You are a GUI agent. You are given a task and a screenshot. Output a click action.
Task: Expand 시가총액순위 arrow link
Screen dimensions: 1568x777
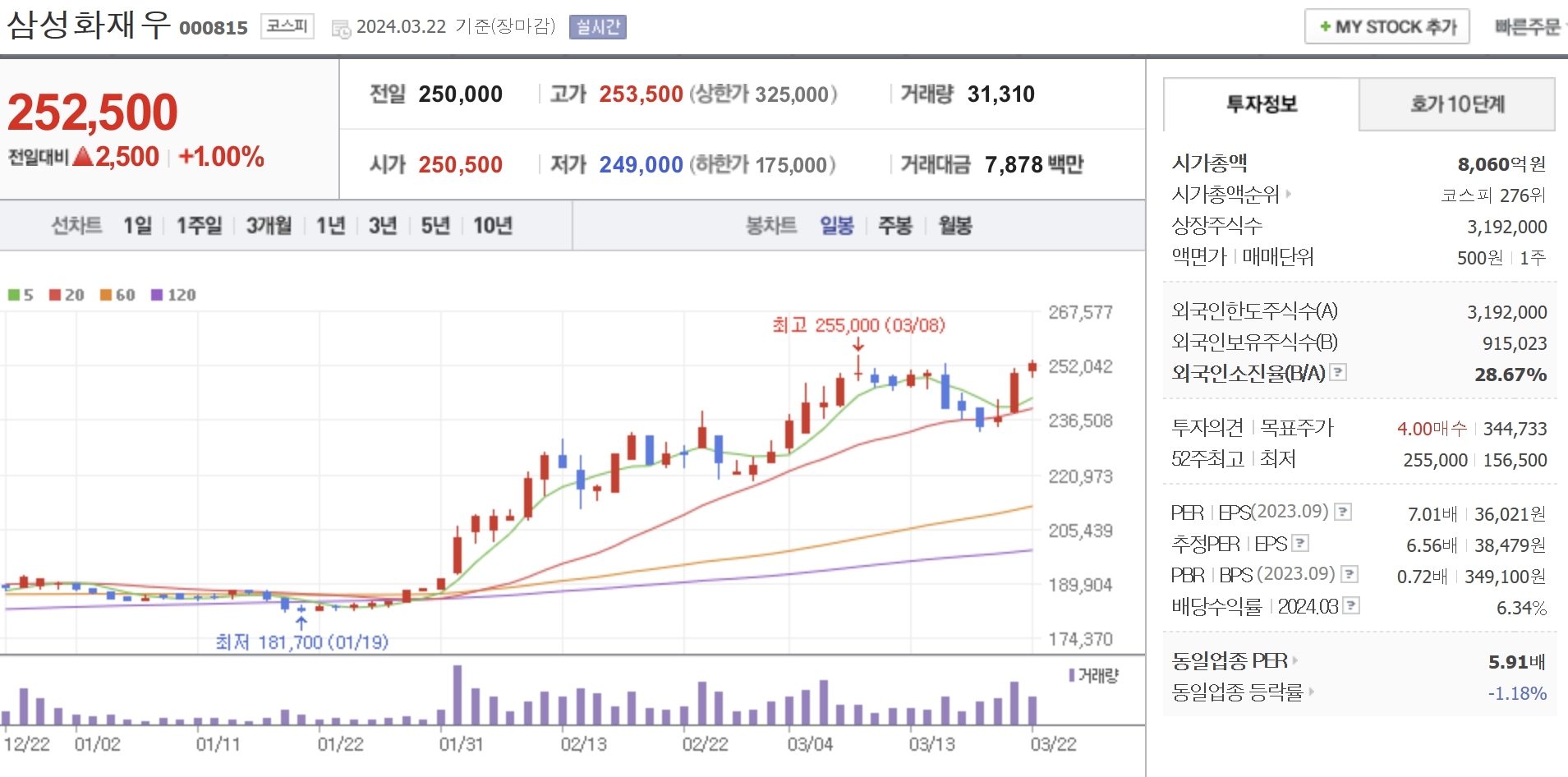pyautogui.click(x=1288, y=195)
